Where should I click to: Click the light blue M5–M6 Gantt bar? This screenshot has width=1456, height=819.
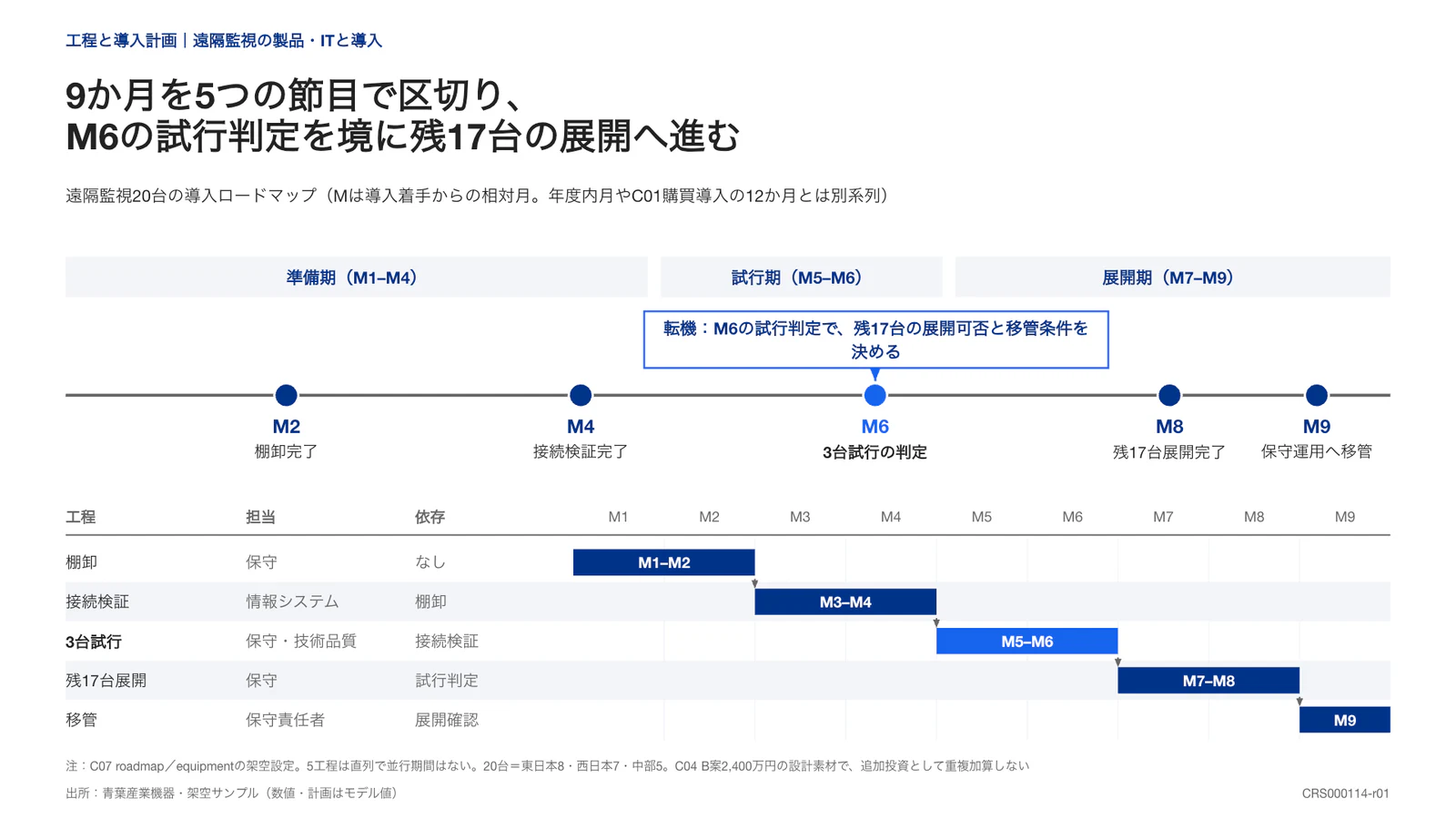(1027, 642)
